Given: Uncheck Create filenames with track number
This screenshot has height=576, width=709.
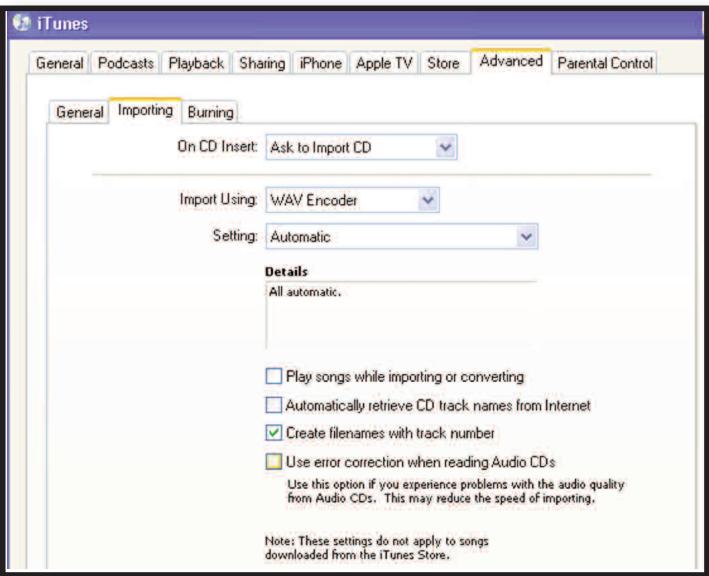Looking at the screenshot, I should [x=274, y=433].
